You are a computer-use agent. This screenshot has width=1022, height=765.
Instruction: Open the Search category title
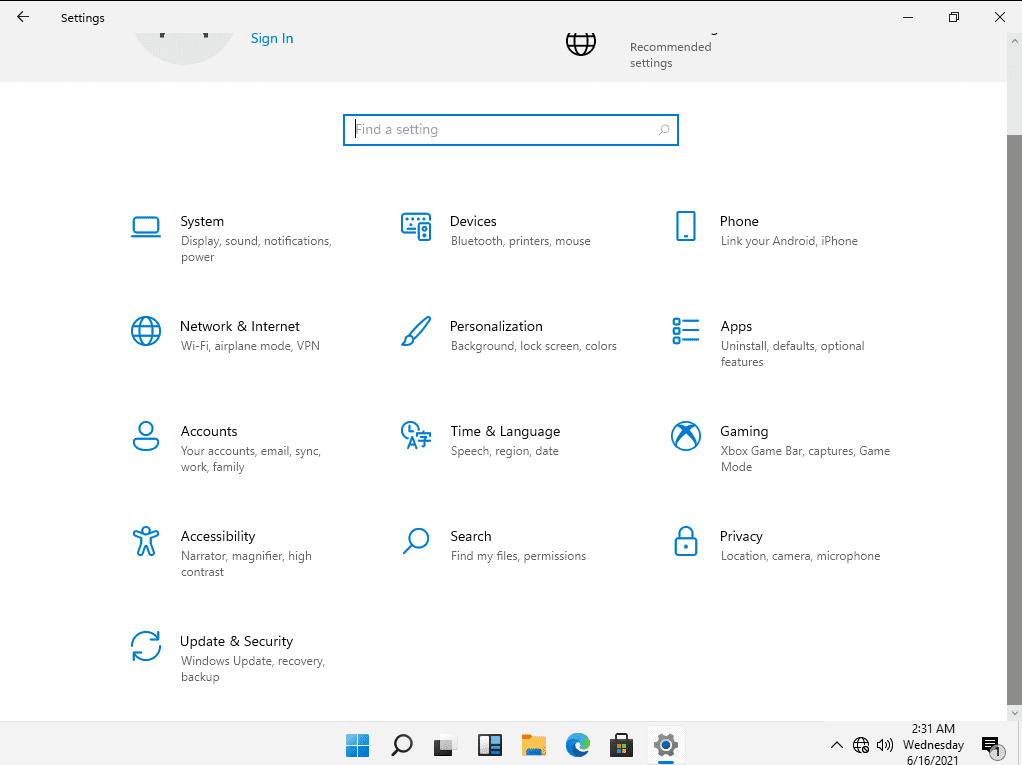click(x=471, y=536)
